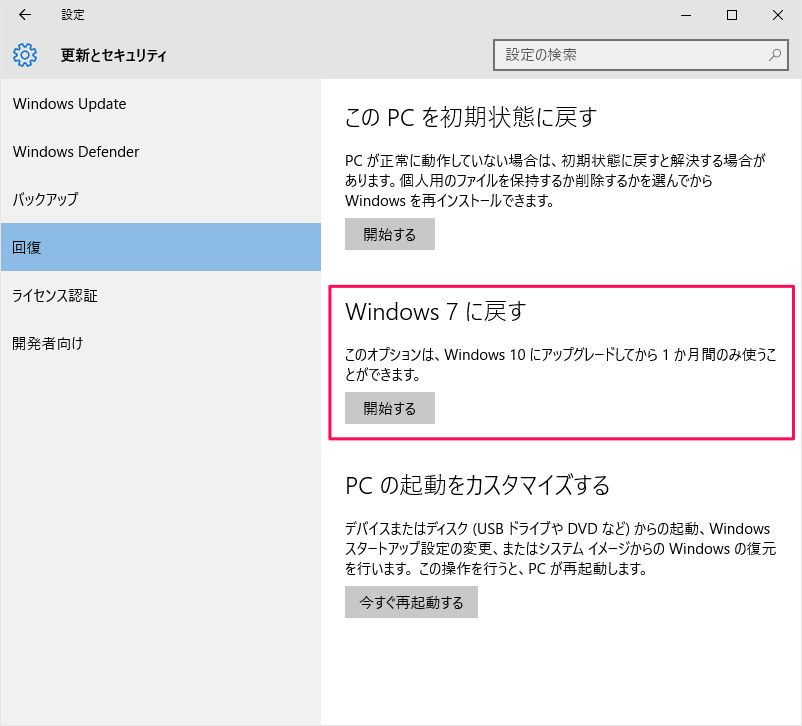Screen dimensions: 802x726
Task: Click the この PC を初期状態に戻す heading
Action: [471, 117]
